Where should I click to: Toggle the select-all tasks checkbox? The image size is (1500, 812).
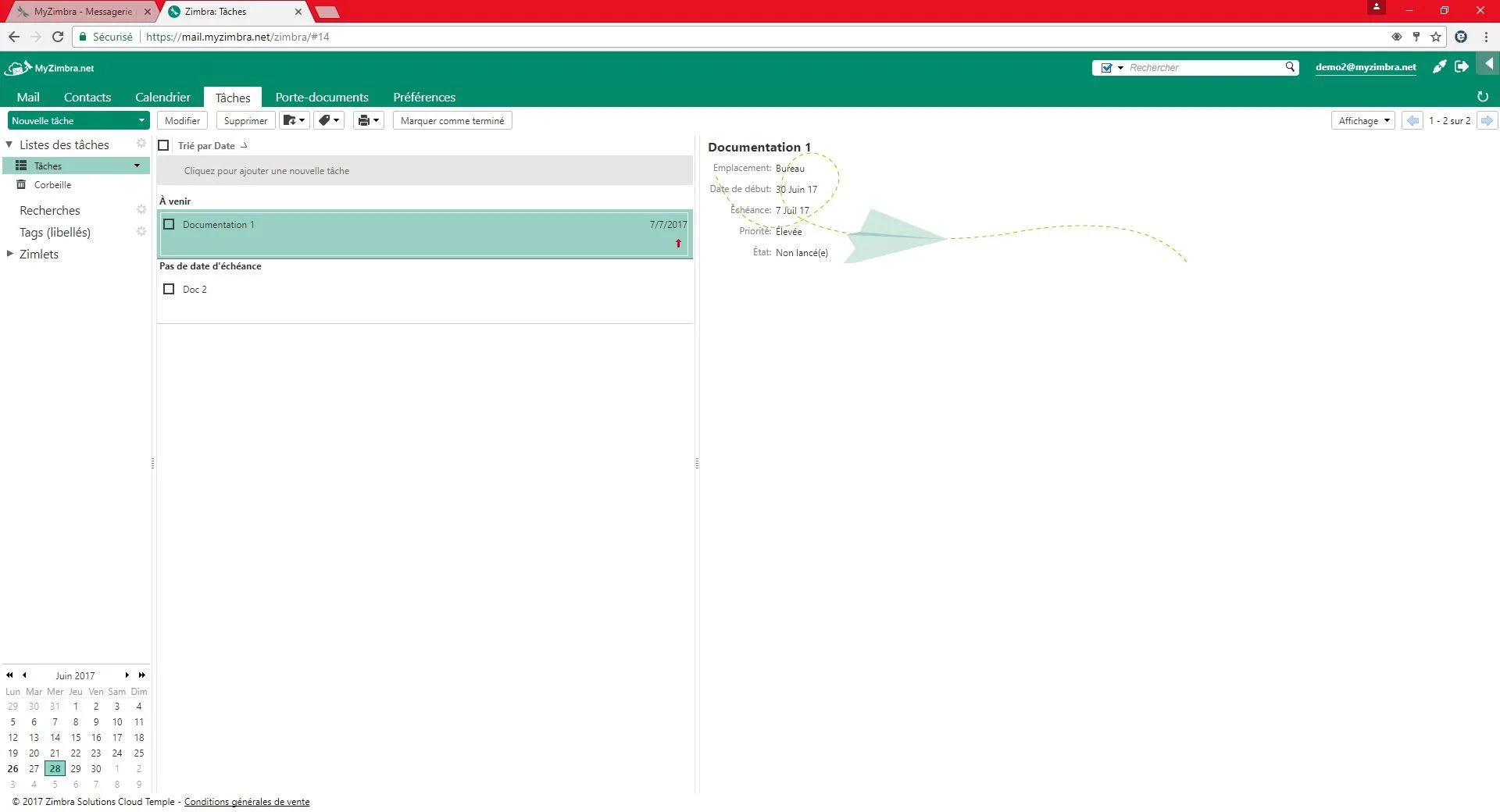pos(163,145)
